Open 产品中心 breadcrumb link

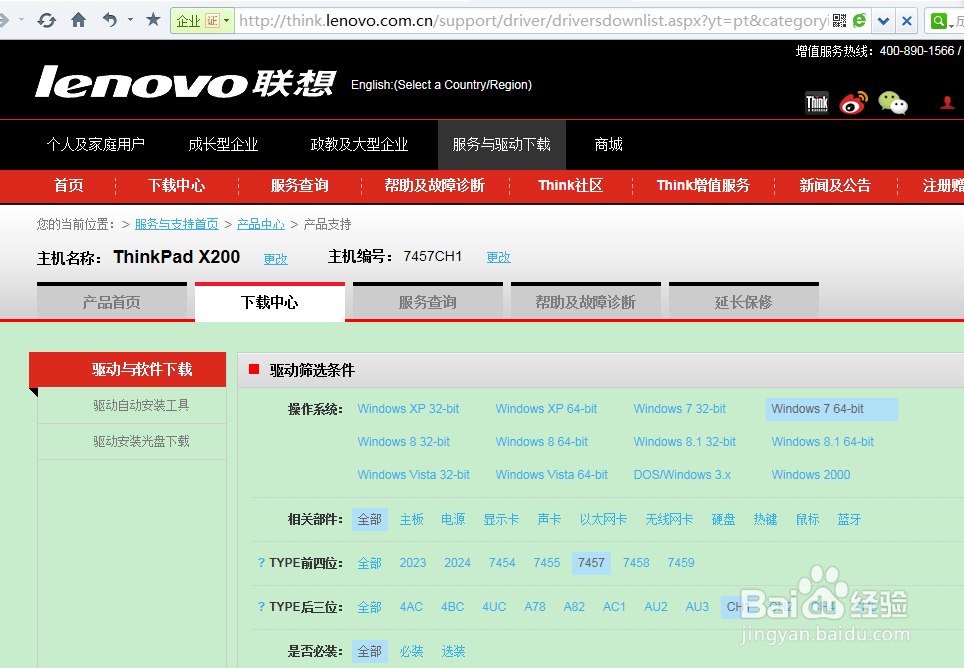(261, 224)
